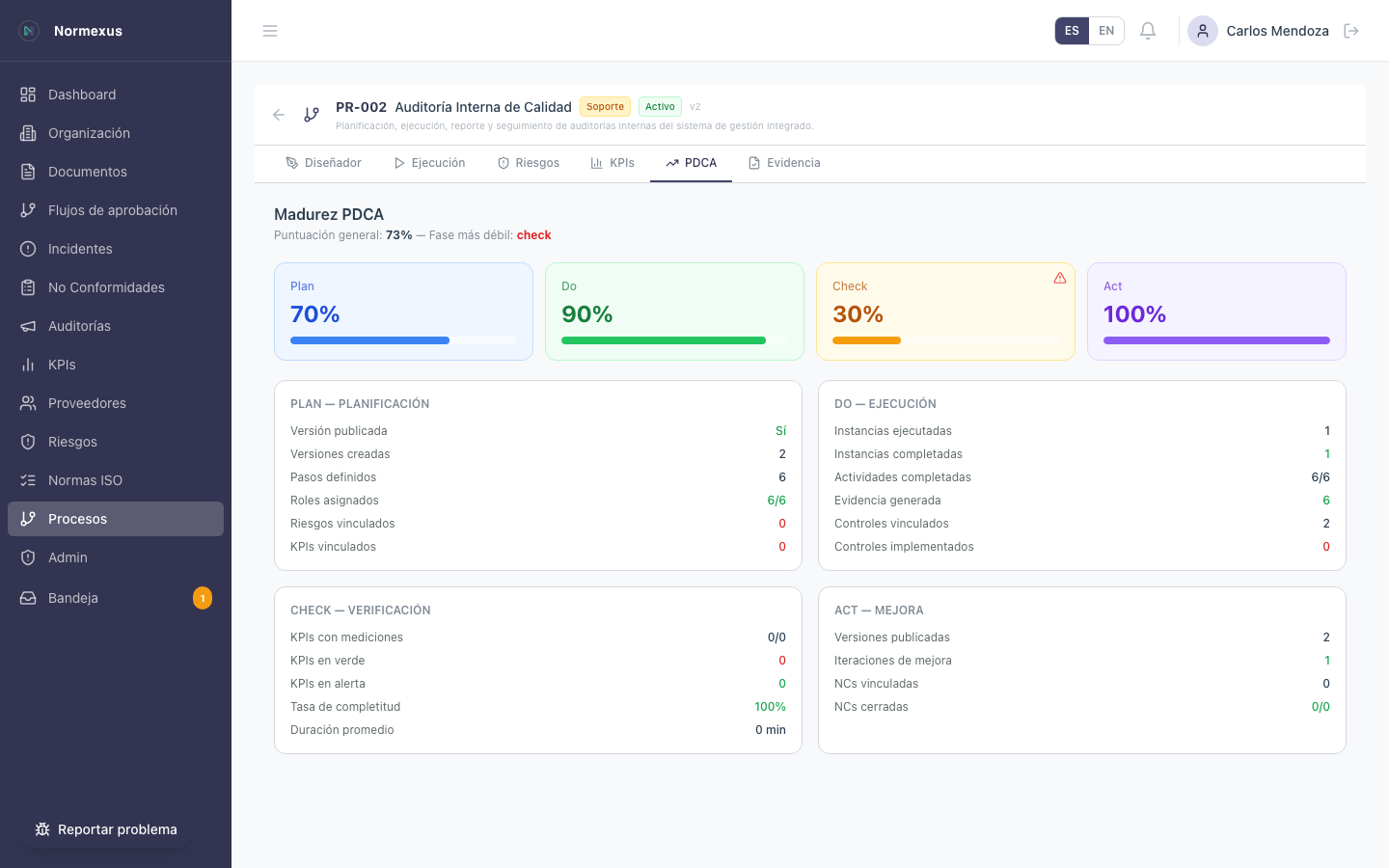The height and width of the screenshot is (868, 1389).
Task: Open the notifications bell
Action: pos(1148,31)
